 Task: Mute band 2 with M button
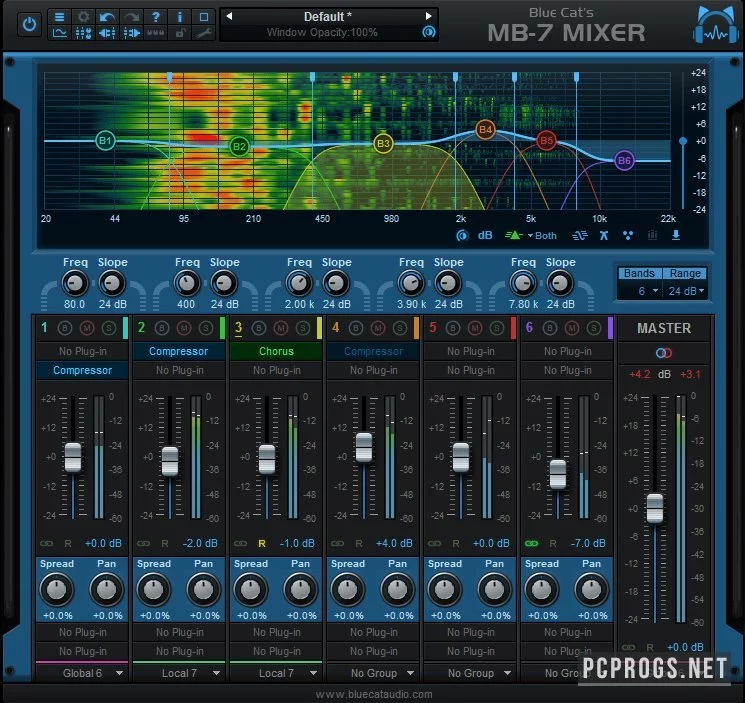click(x=184, y=328)
